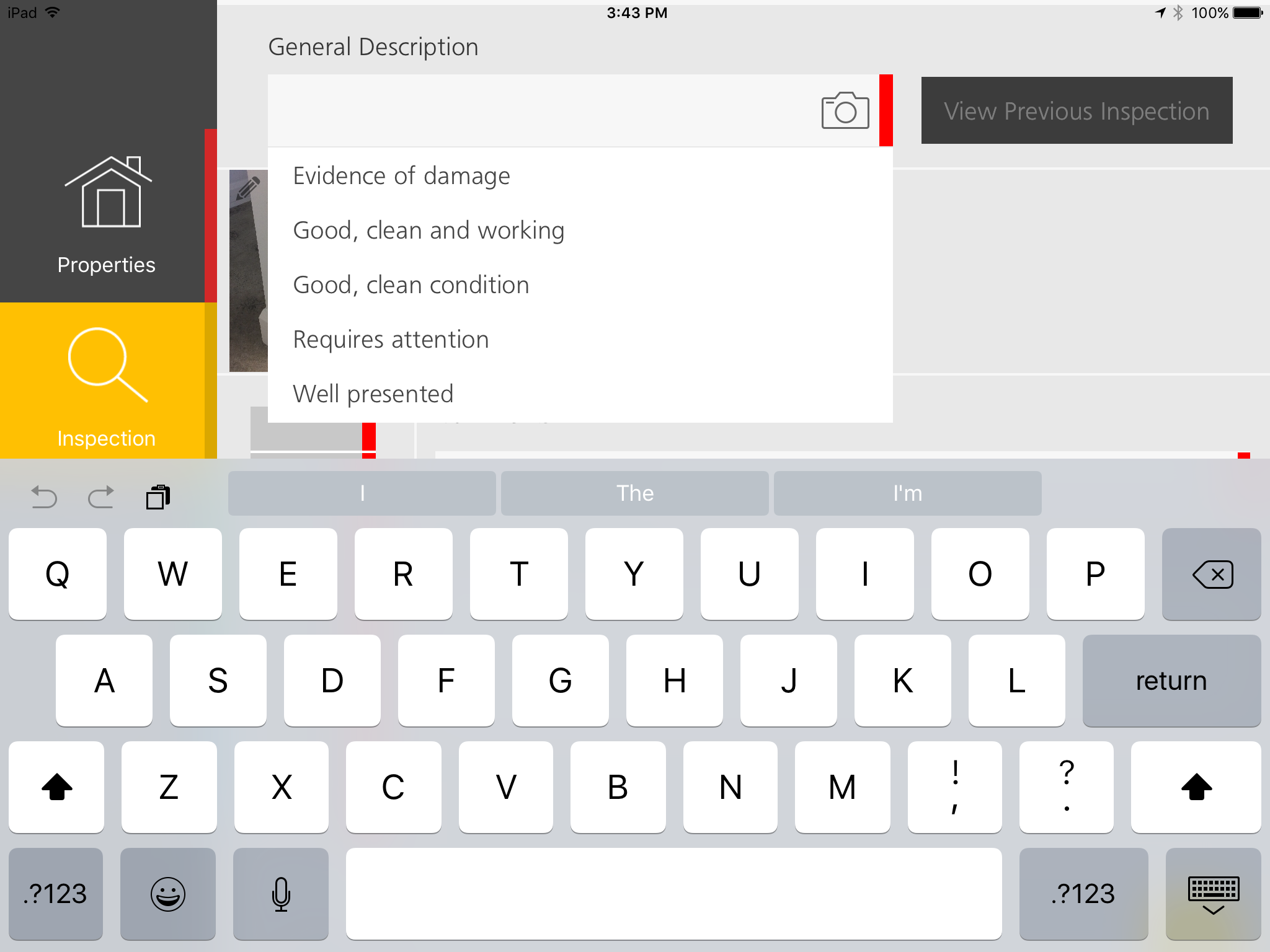Switch to numbers with right .?123 key
This screenshot has width=1270, height=952.
(1084, 894)
